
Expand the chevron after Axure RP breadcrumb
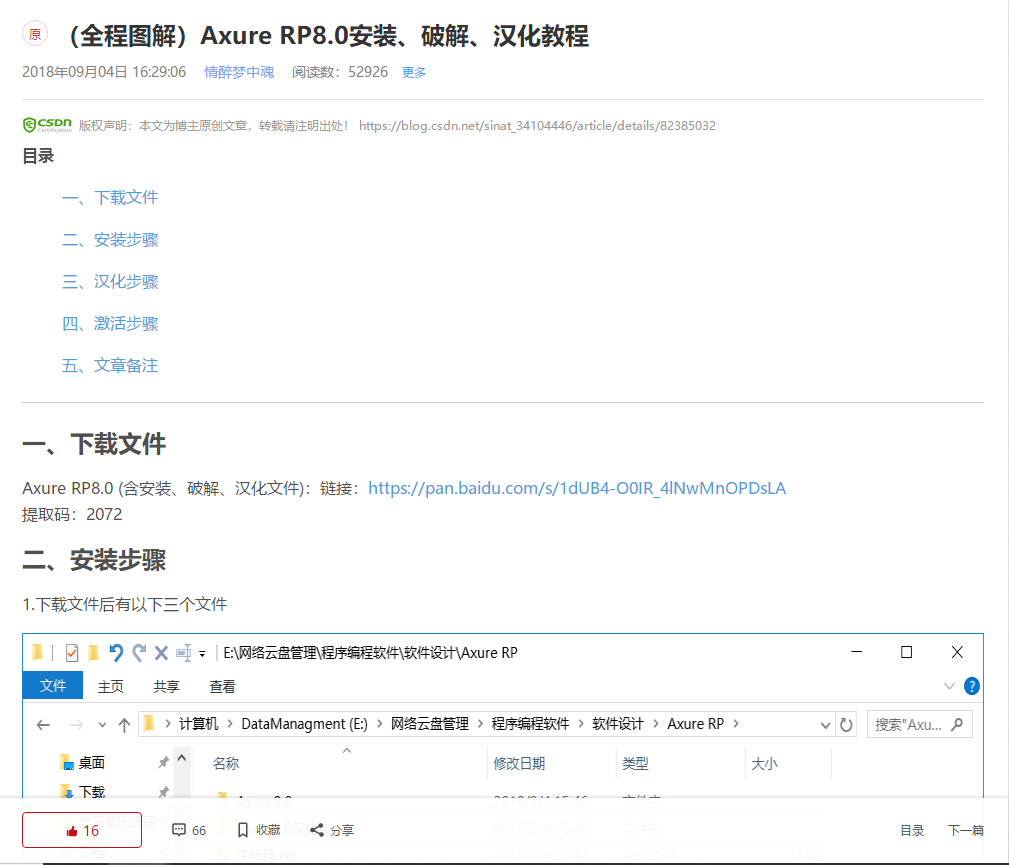coord(736,724)
